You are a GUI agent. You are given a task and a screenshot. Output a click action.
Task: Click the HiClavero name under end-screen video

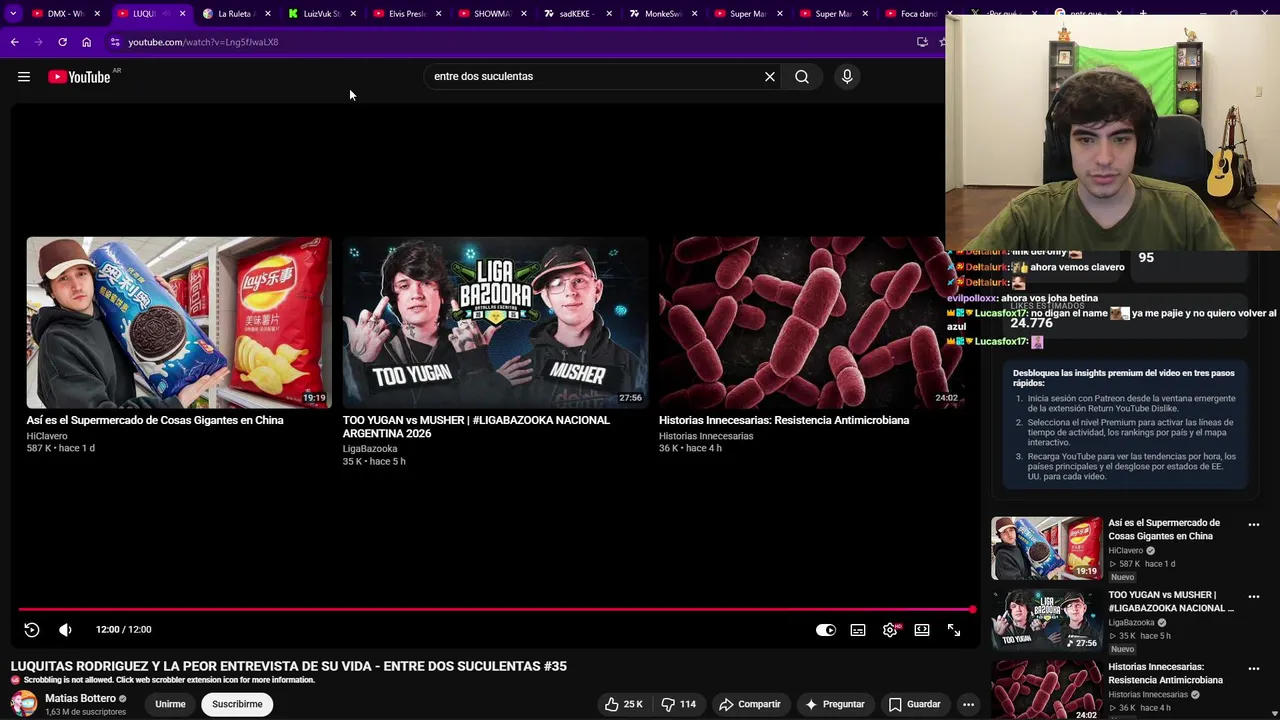click(47, 436)
